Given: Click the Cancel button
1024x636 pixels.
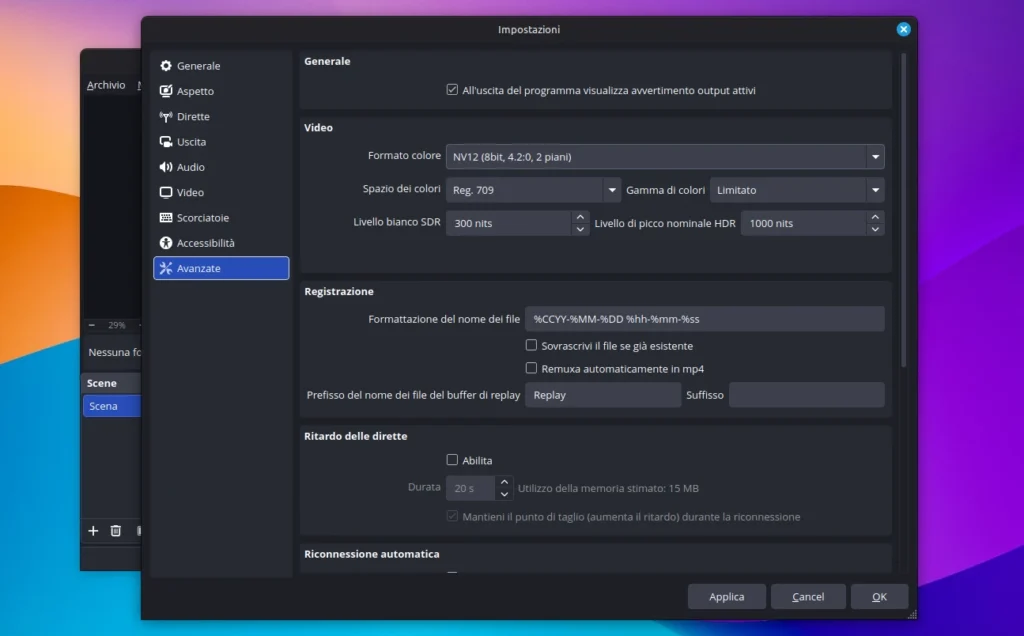Looking at the screenshot, I should pyautogui.click(x=808, y=597).
